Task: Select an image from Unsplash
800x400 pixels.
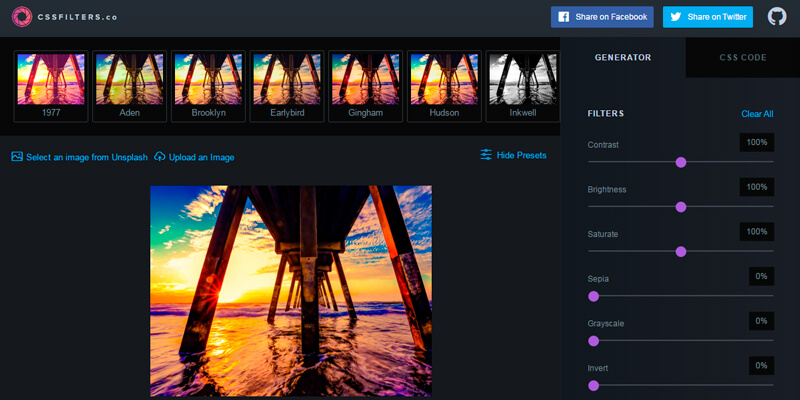Action: (x=86, y=157)
